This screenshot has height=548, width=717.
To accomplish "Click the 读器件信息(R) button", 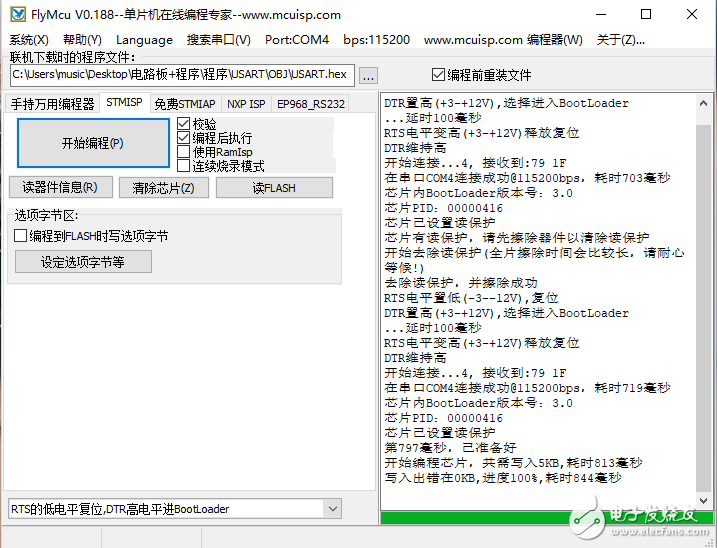I will [x=61, y=187].
